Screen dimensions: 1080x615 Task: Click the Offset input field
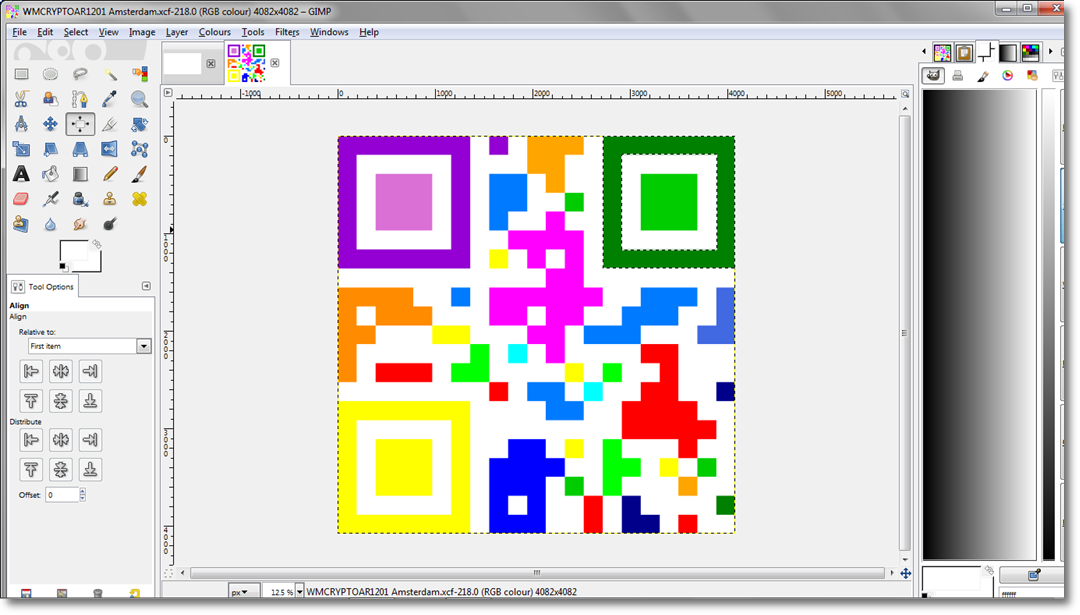(x=62, y=494)
